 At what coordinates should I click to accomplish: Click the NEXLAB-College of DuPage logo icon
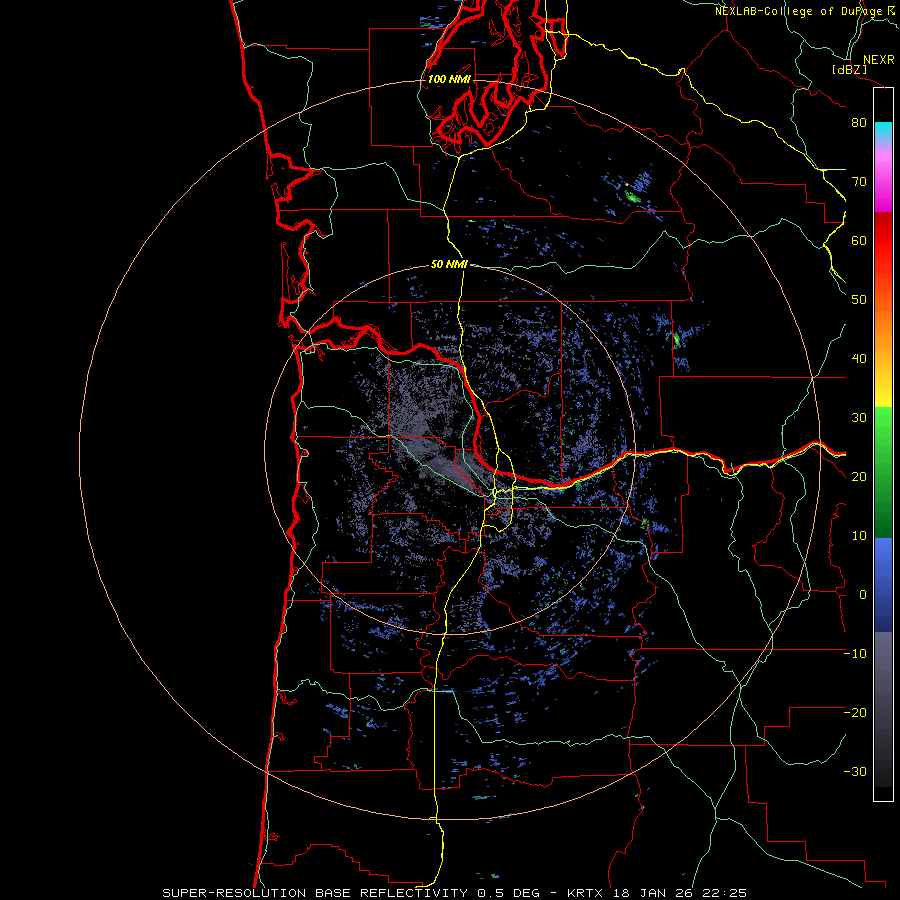(x=892, y=10)
